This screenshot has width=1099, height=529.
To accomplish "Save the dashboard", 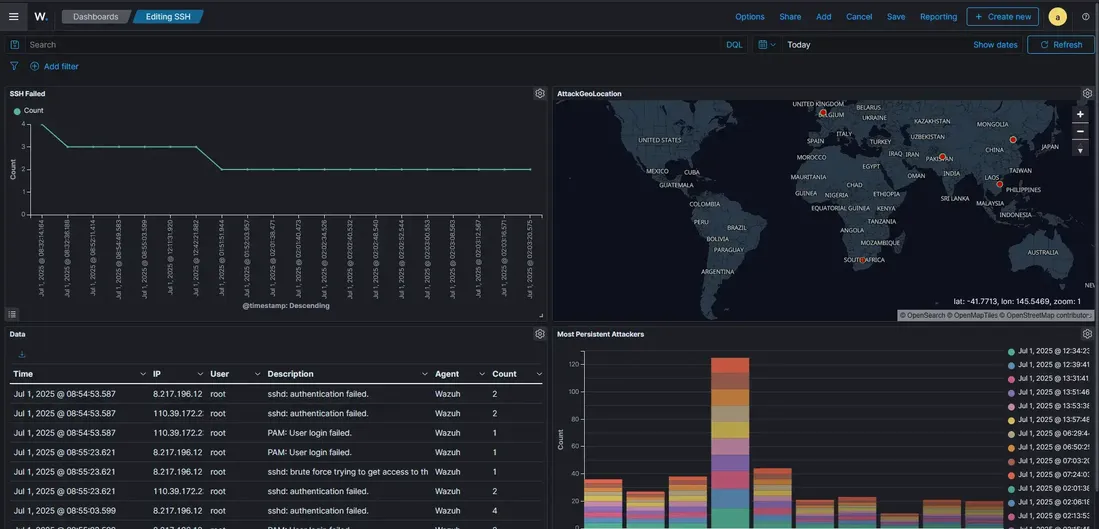I will (896, 17).
